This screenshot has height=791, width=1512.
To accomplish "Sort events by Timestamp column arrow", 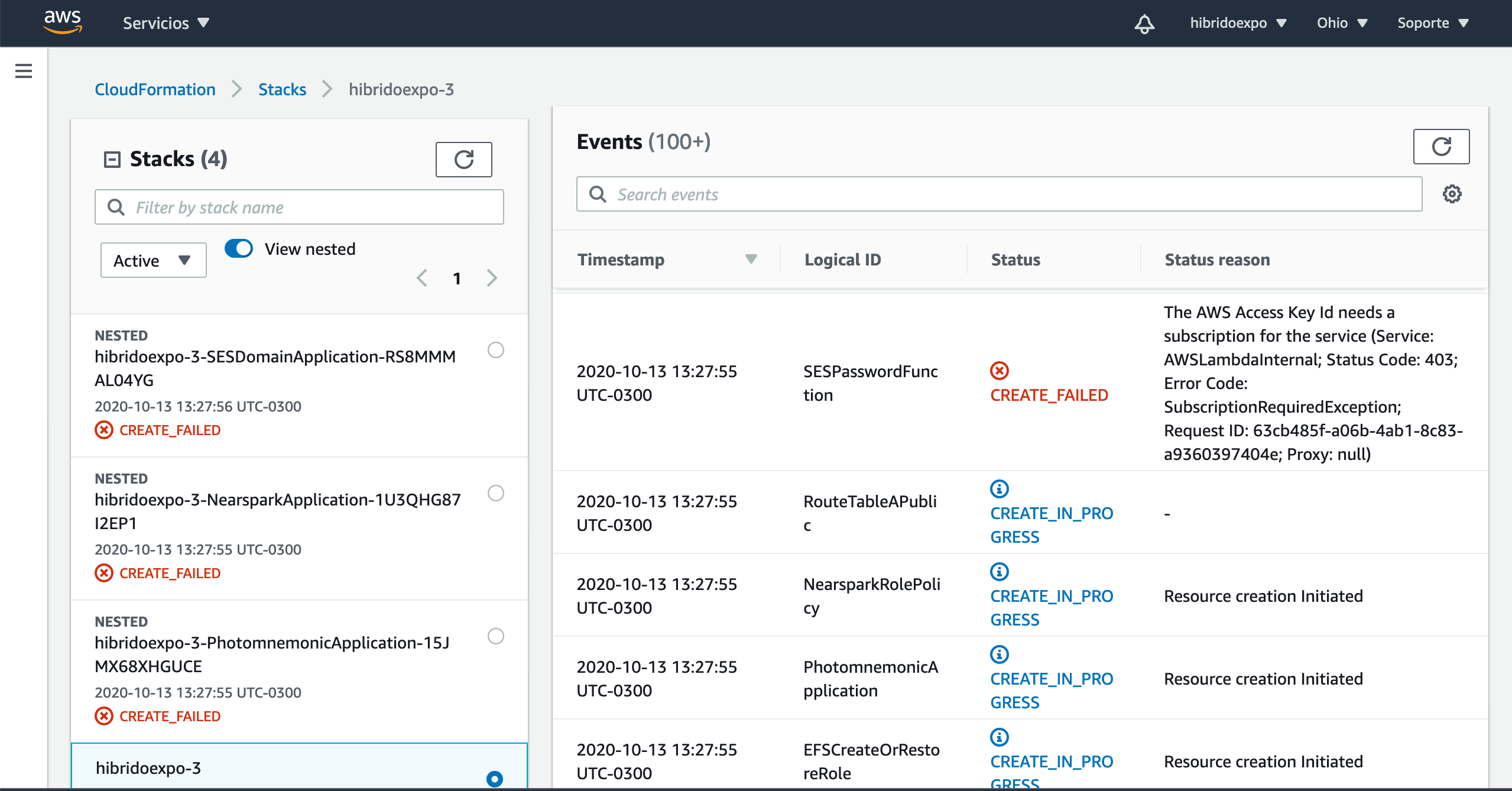I will (x=751, y=259).
